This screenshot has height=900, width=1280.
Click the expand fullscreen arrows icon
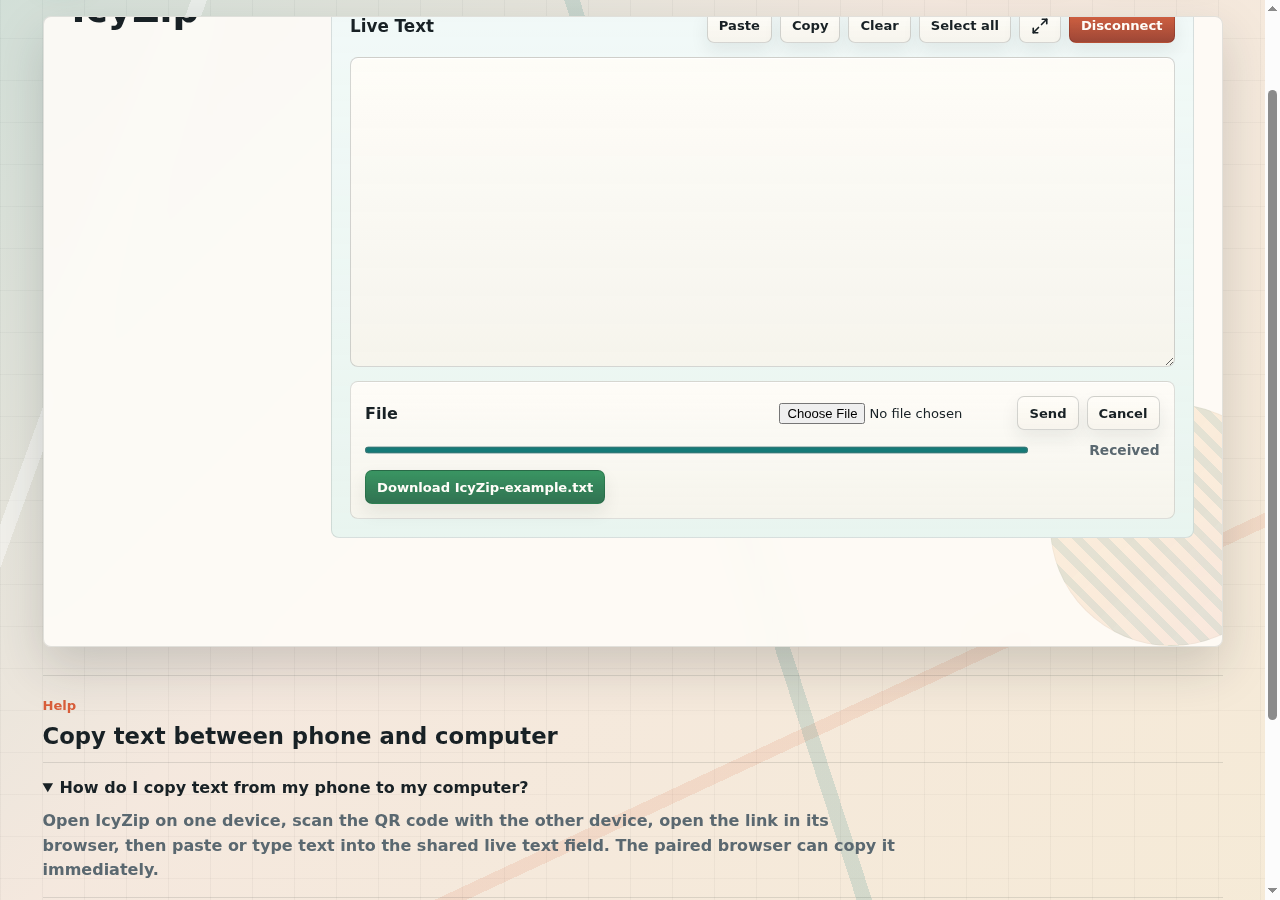1040,26
